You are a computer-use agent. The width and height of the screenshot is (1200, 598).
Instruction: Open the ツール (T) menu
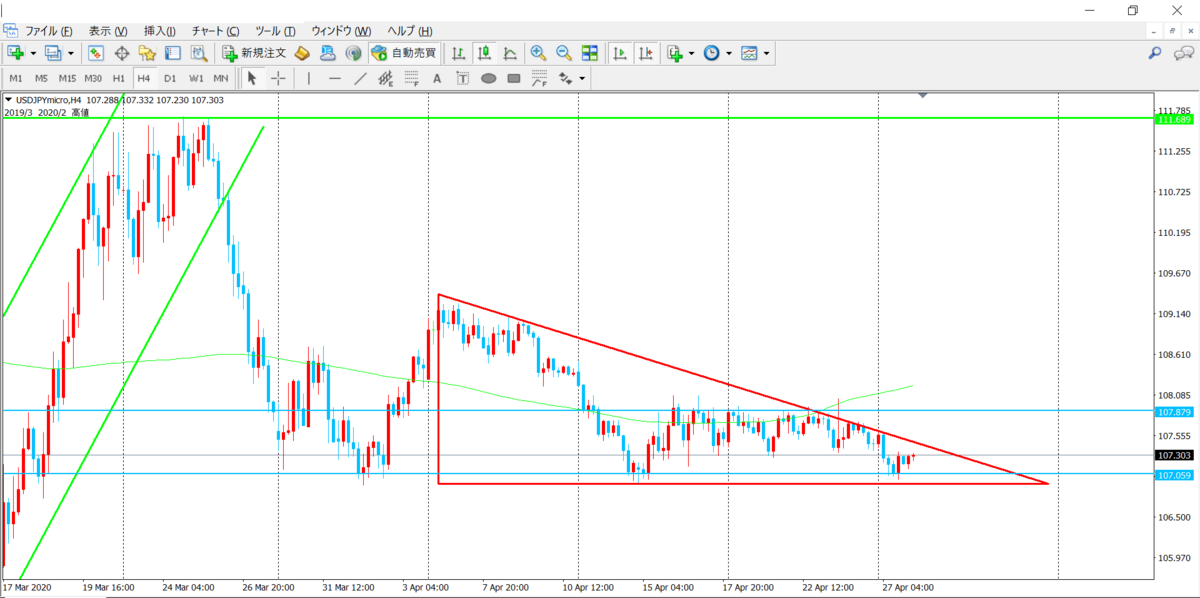(275, 31)
